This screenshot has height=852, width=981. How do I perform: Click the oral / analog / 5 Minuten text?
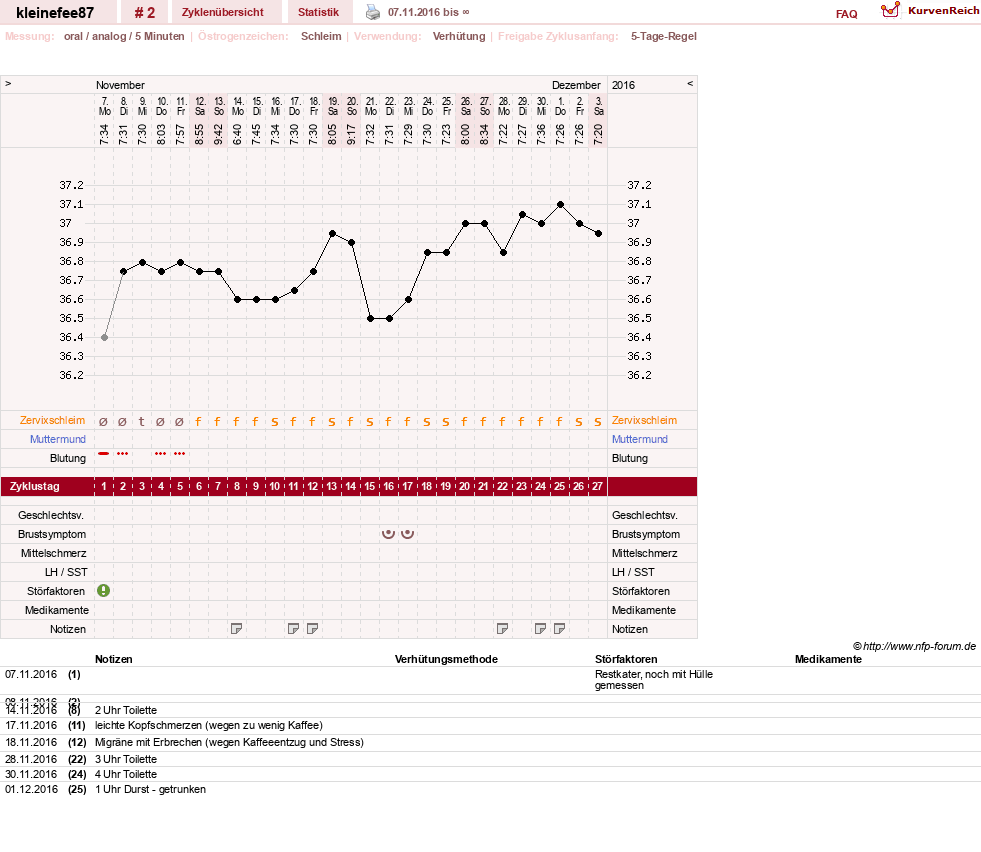(124, 36)
